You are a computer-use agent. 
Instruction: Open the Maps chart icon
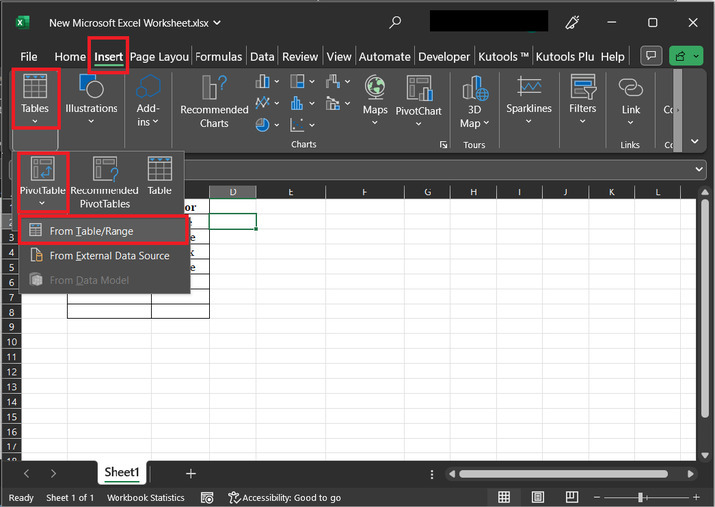[375, 90]
